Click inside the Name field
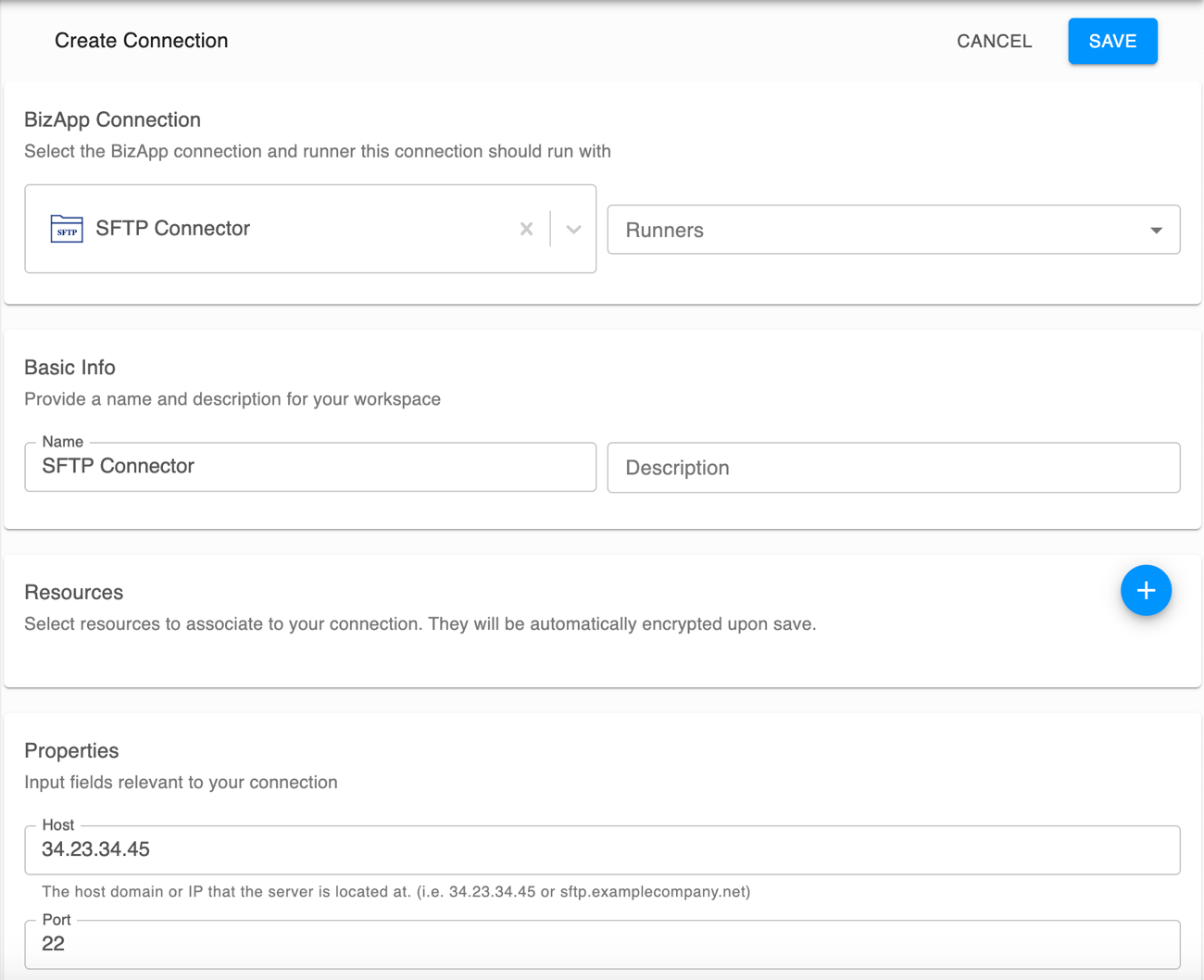1204x980 pixels. 310,467
